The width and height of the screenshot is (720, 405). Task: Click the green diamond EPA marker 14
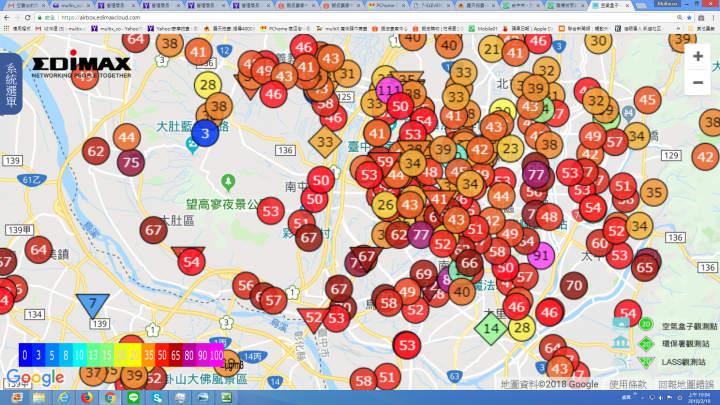[x=490, y=328]
